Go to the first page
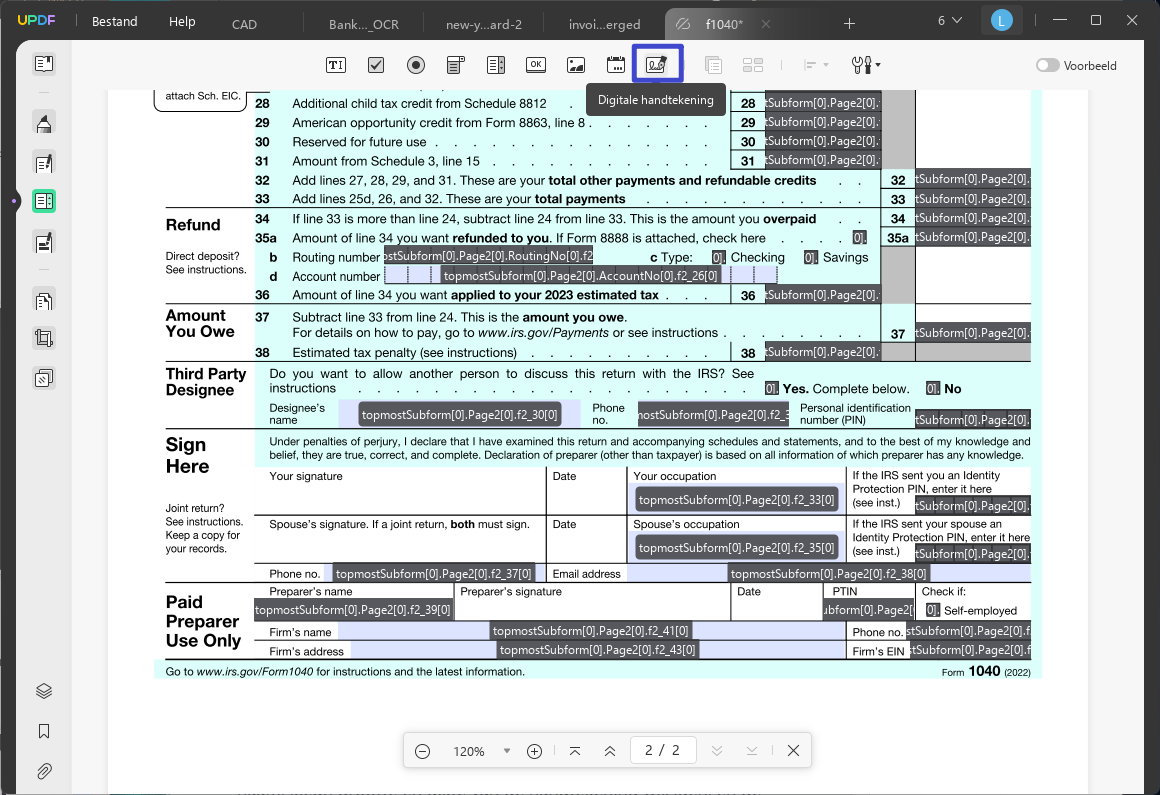Viewport: 1160px width, 795px height. point(575,751)
